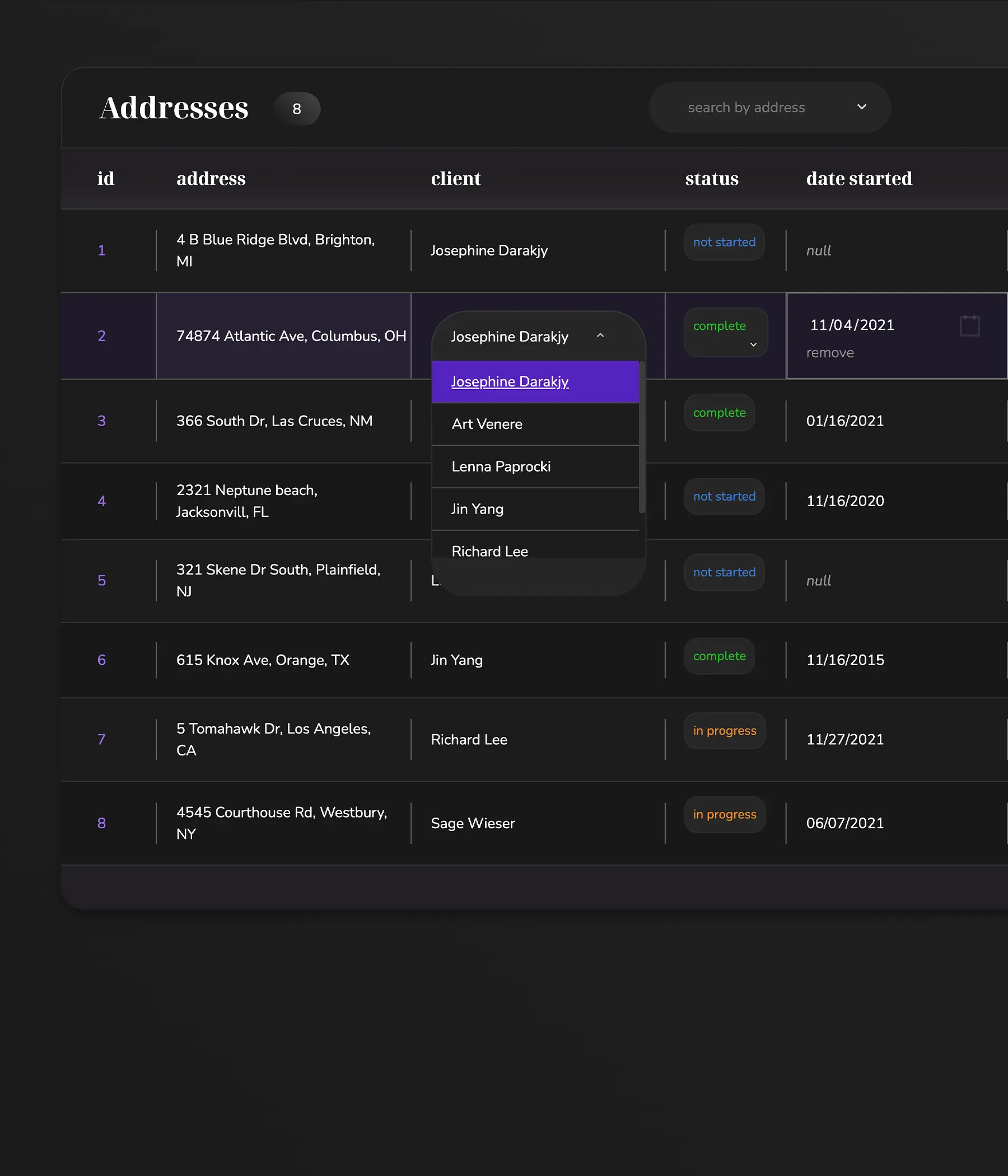Click id 3 for 366 South Dr
This screenshot has width=1008, height=1176.
coord(101,421)
